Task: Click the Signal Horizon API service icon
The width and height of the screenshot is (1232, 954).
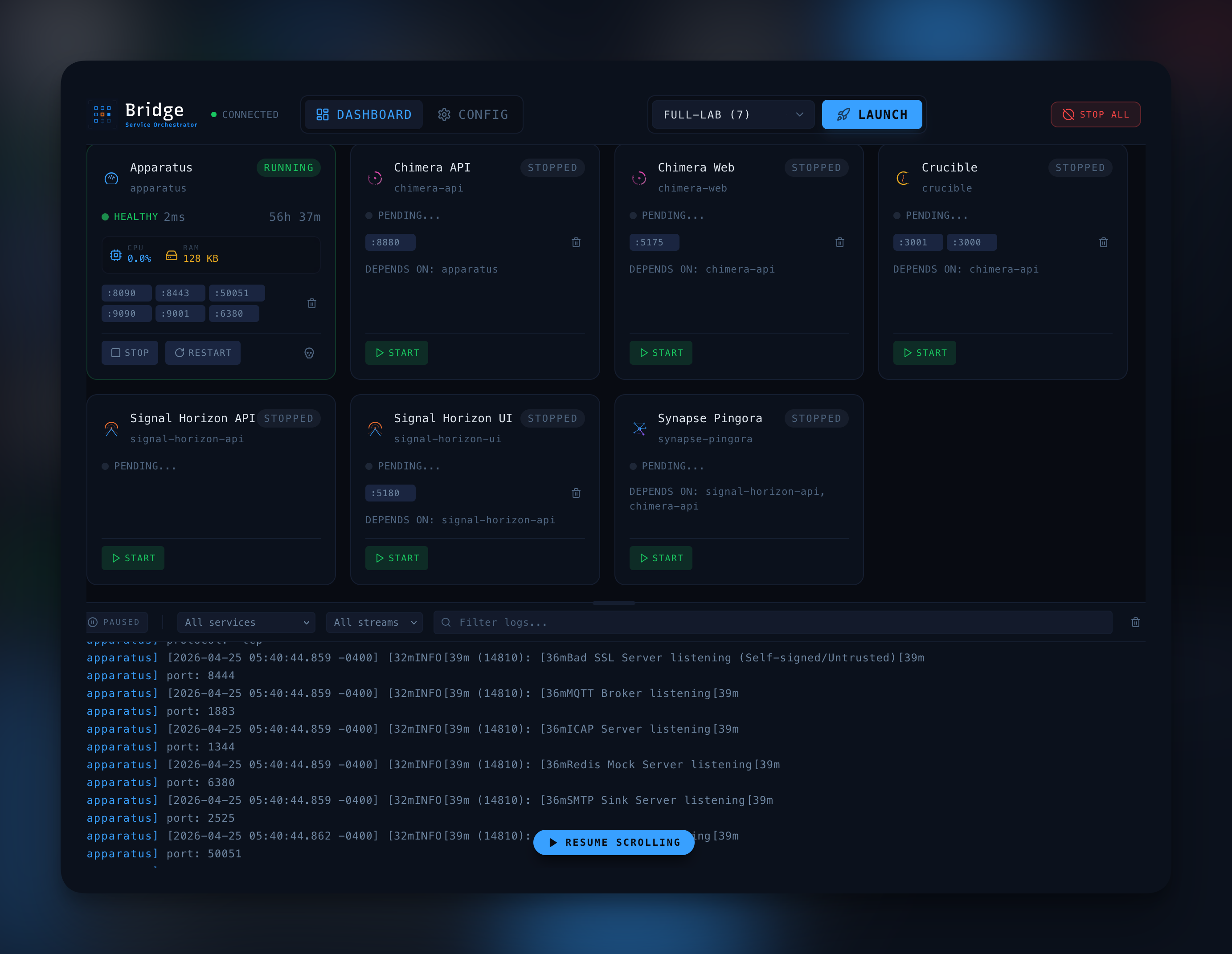Action: [112, 429]
